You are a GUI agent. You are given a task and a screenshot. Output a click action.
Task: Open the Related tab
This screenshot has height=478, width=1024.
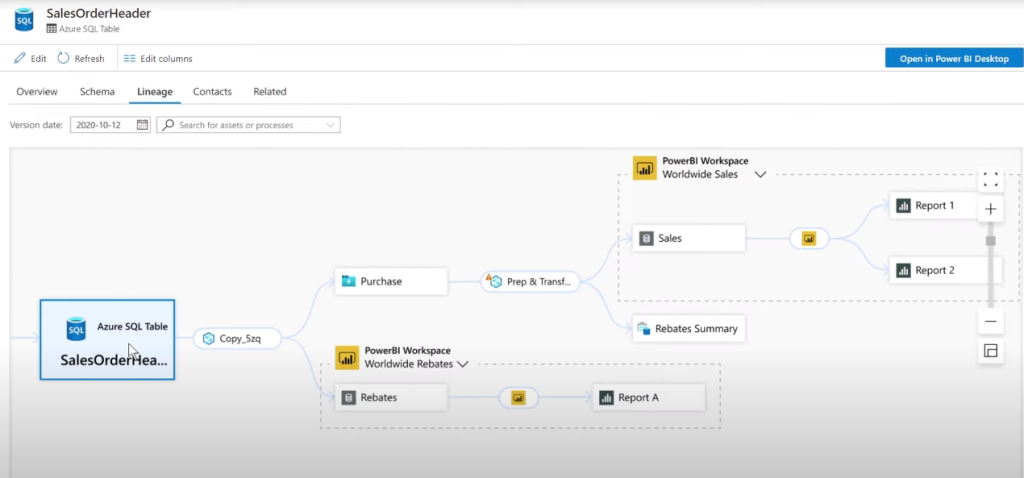(270, 91)
